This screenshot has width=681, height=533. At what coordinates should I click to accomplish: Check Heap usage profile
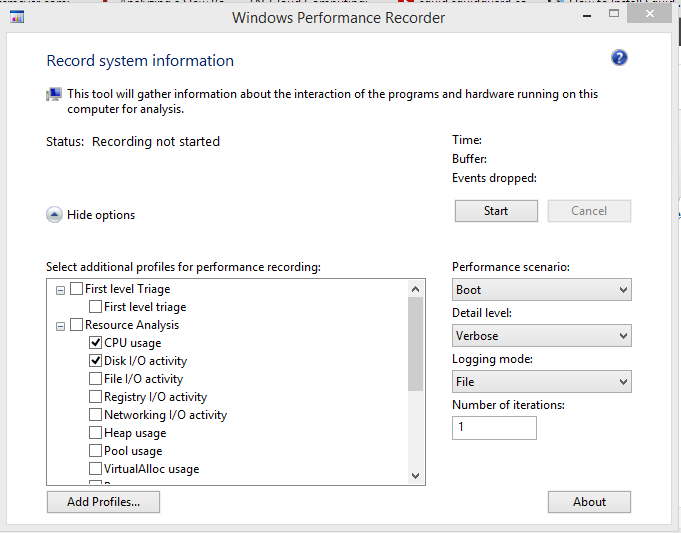pyautogui.click(x=96, y=433)
